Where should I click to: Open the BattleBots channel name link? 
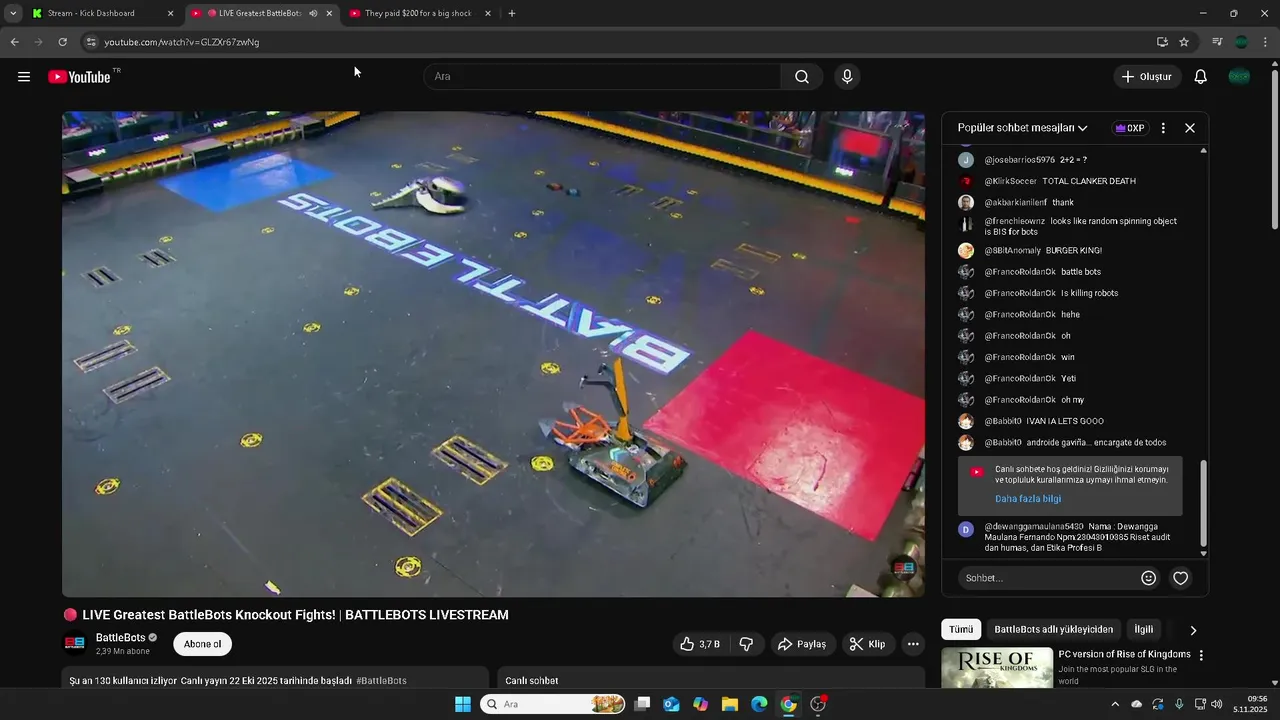tap(120, 637)
